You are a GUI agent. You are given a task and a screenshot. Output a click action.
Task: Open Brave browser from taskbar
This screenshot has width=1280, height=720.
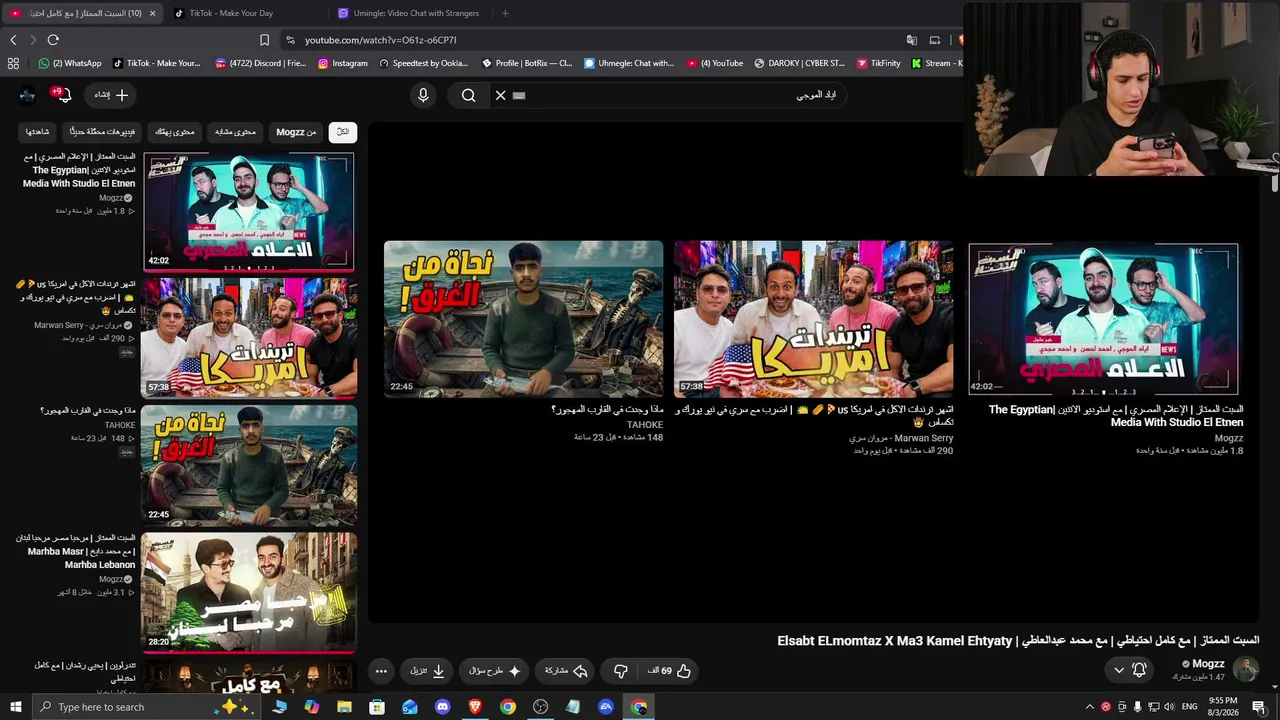(475, 707)
